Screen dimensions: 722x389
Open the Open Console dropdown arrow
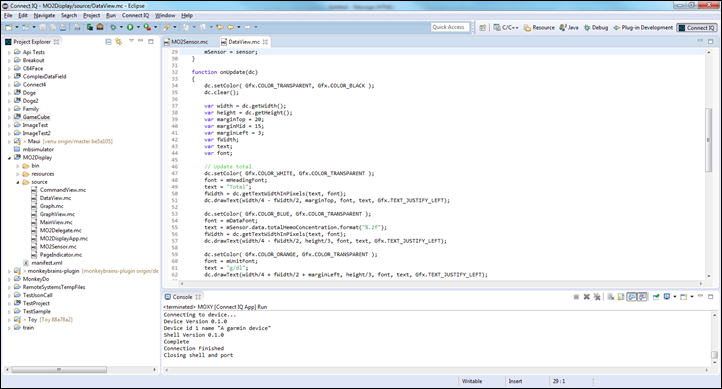tap(692, 297)
